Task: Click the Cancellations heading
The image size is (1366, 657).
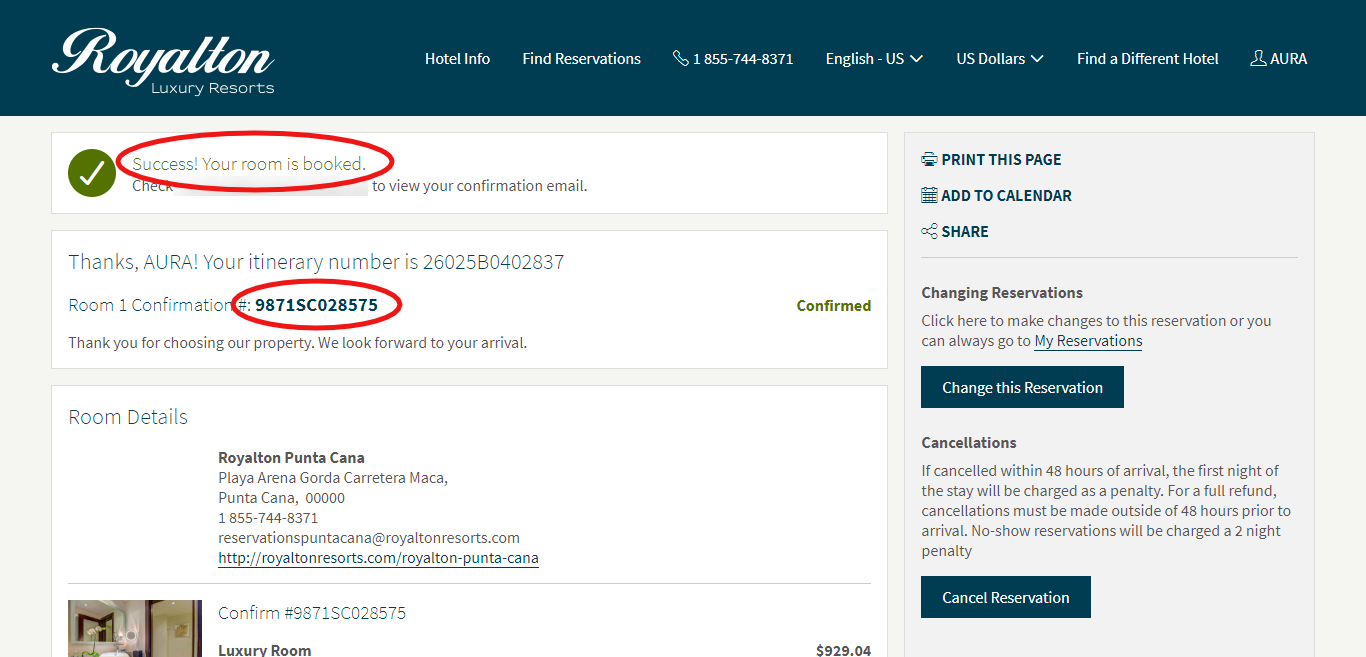Action: point(969,443)
